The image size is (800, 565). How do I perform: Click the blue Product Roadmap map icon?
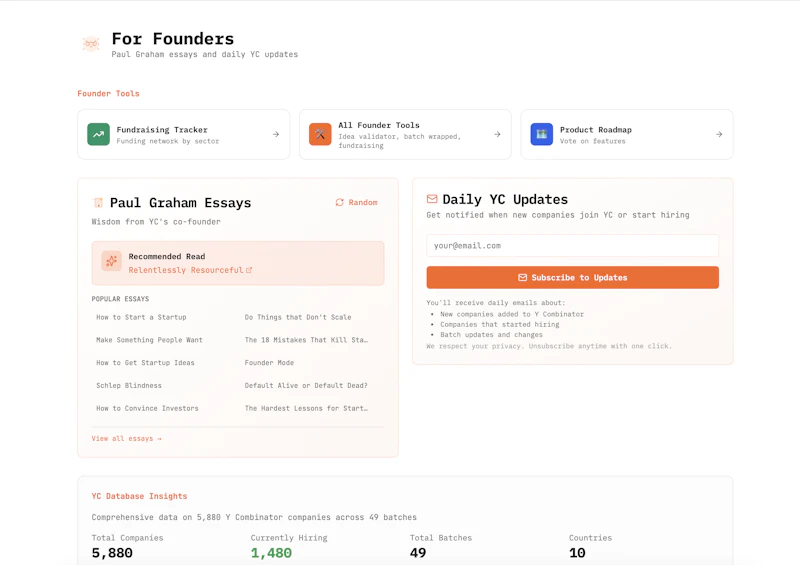[541, 134]
